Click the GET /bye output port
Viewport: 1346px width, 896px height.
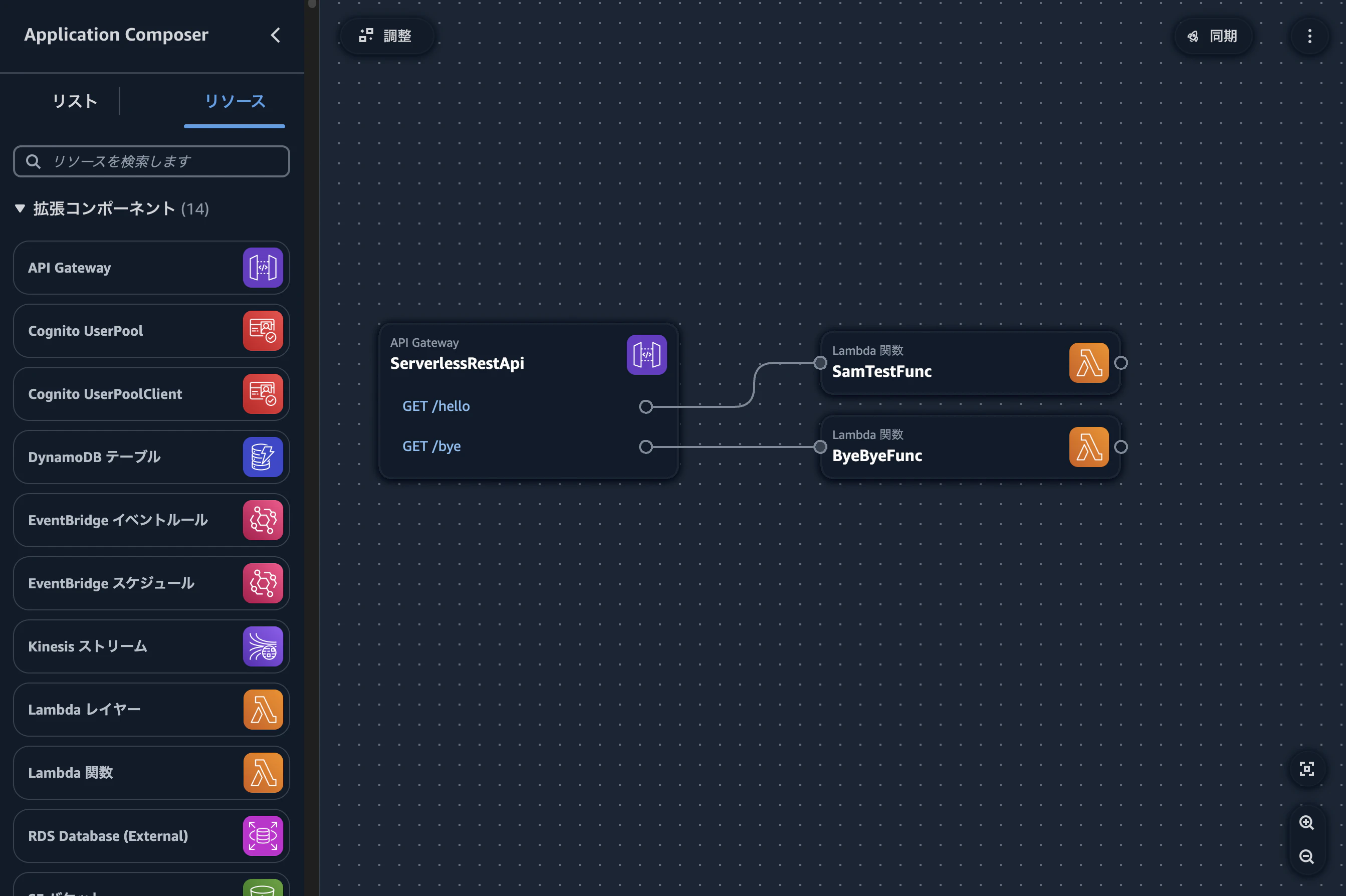click(645, 447)
